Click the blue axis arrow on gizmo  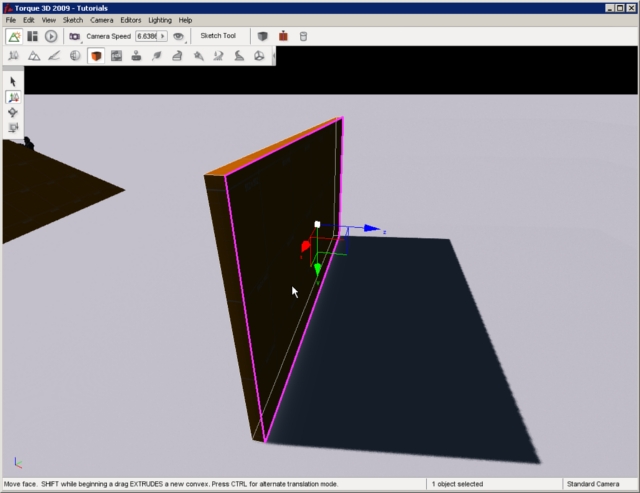pos(371,229)
